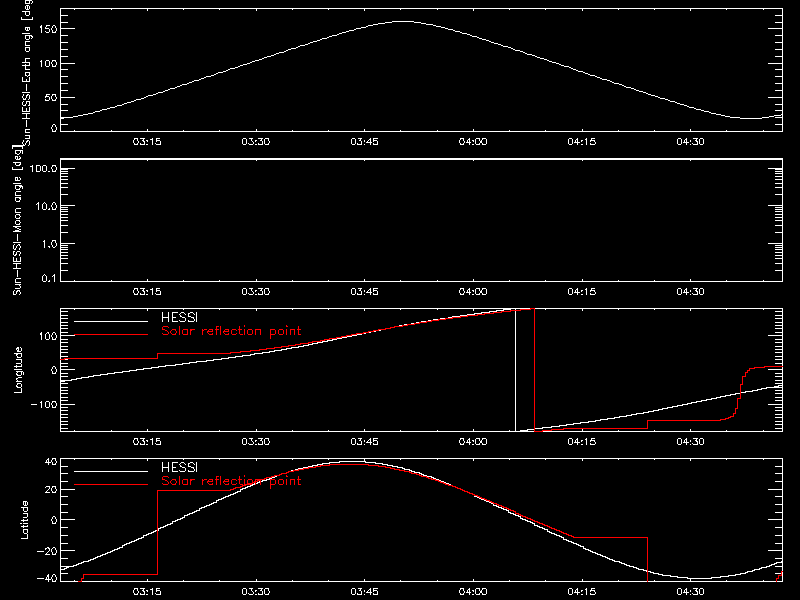Click the Sun-HESSI-Moon angle axis label
This screenshot has width=800, height=600.
17,220
